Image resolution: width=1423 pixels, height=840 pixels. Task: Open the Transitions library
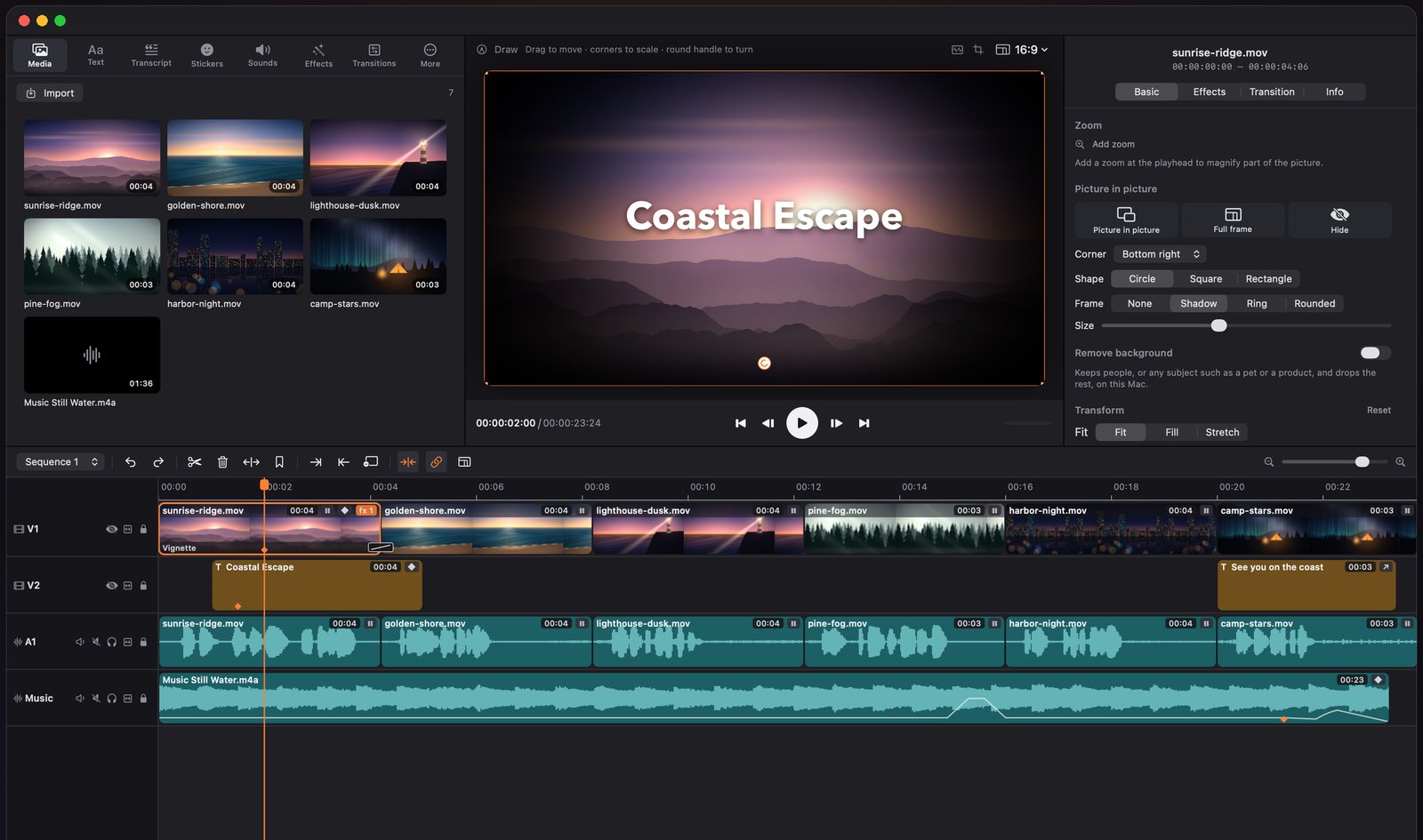pyautogui.click(x=374, y=55)
